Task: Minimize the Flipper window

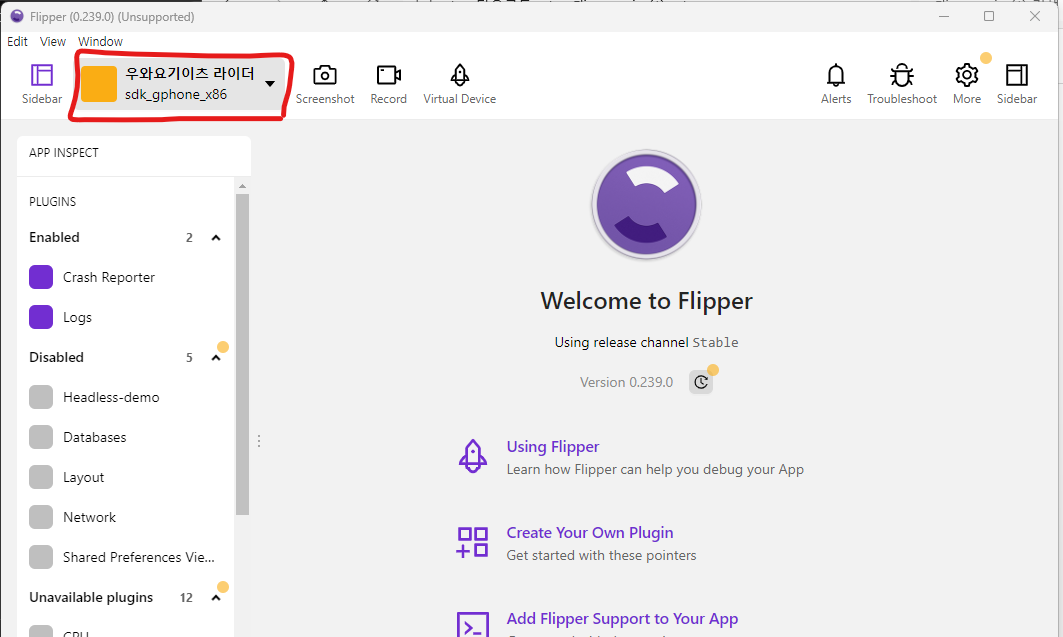Action: point(944,16)
